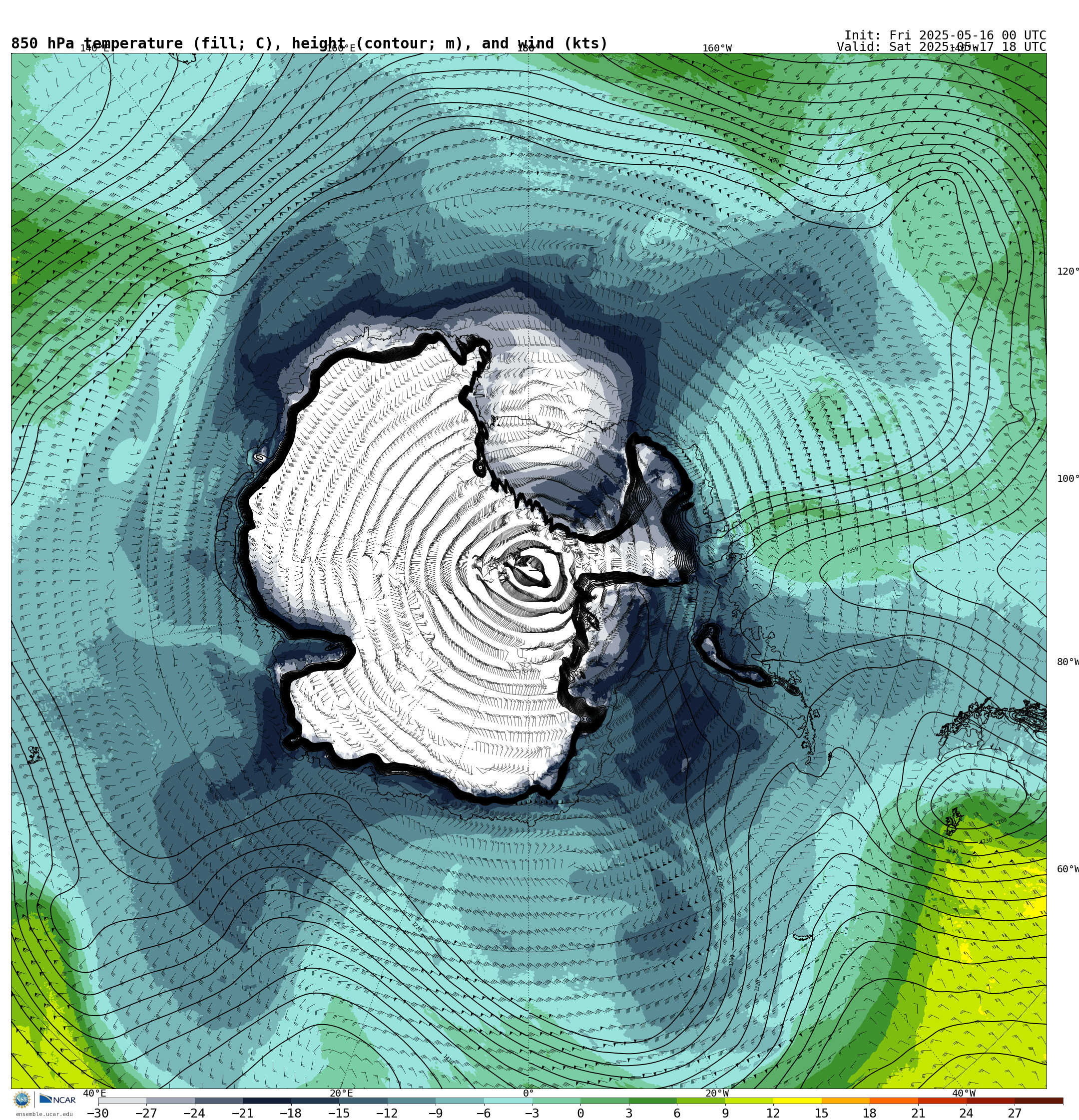Click the 160°W longitude label at the top

click(717, 48)
